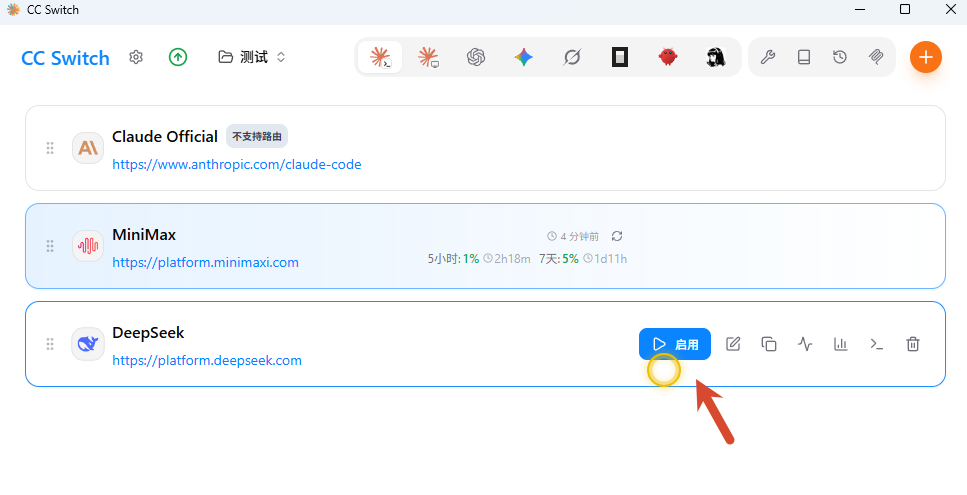Close the CC Switch window
Image resolution: width=967 pixels, height=495 pixels.
coord(951,9)
